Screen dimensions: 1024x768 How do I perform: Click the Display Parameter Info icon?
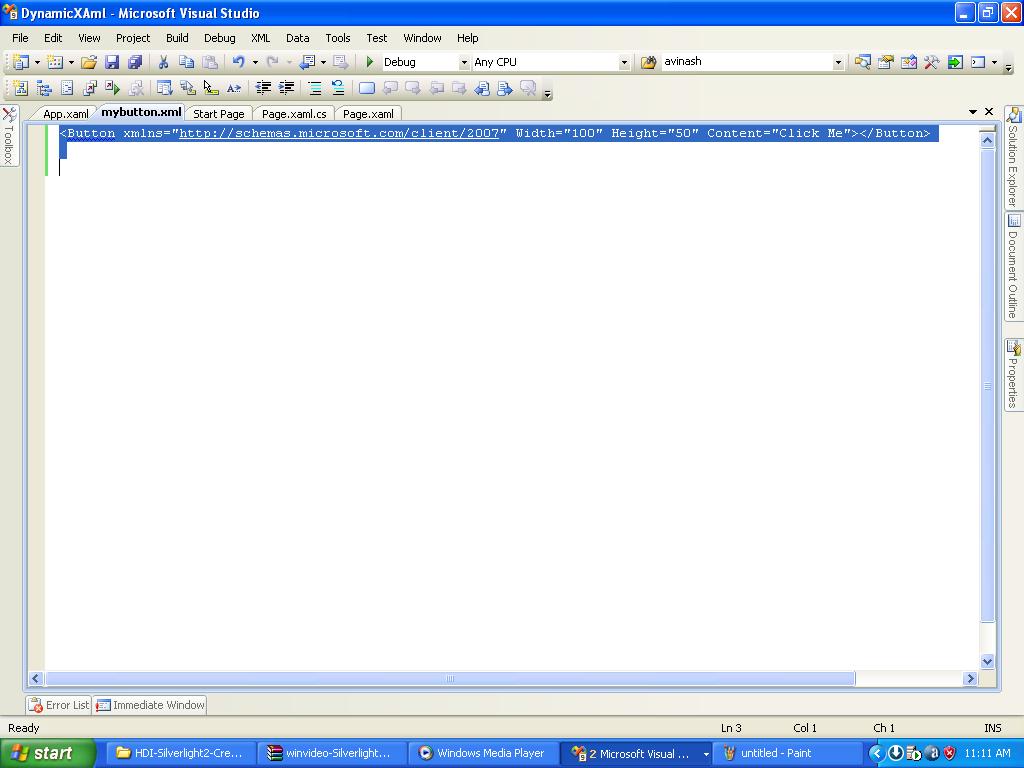click(187, 88)
